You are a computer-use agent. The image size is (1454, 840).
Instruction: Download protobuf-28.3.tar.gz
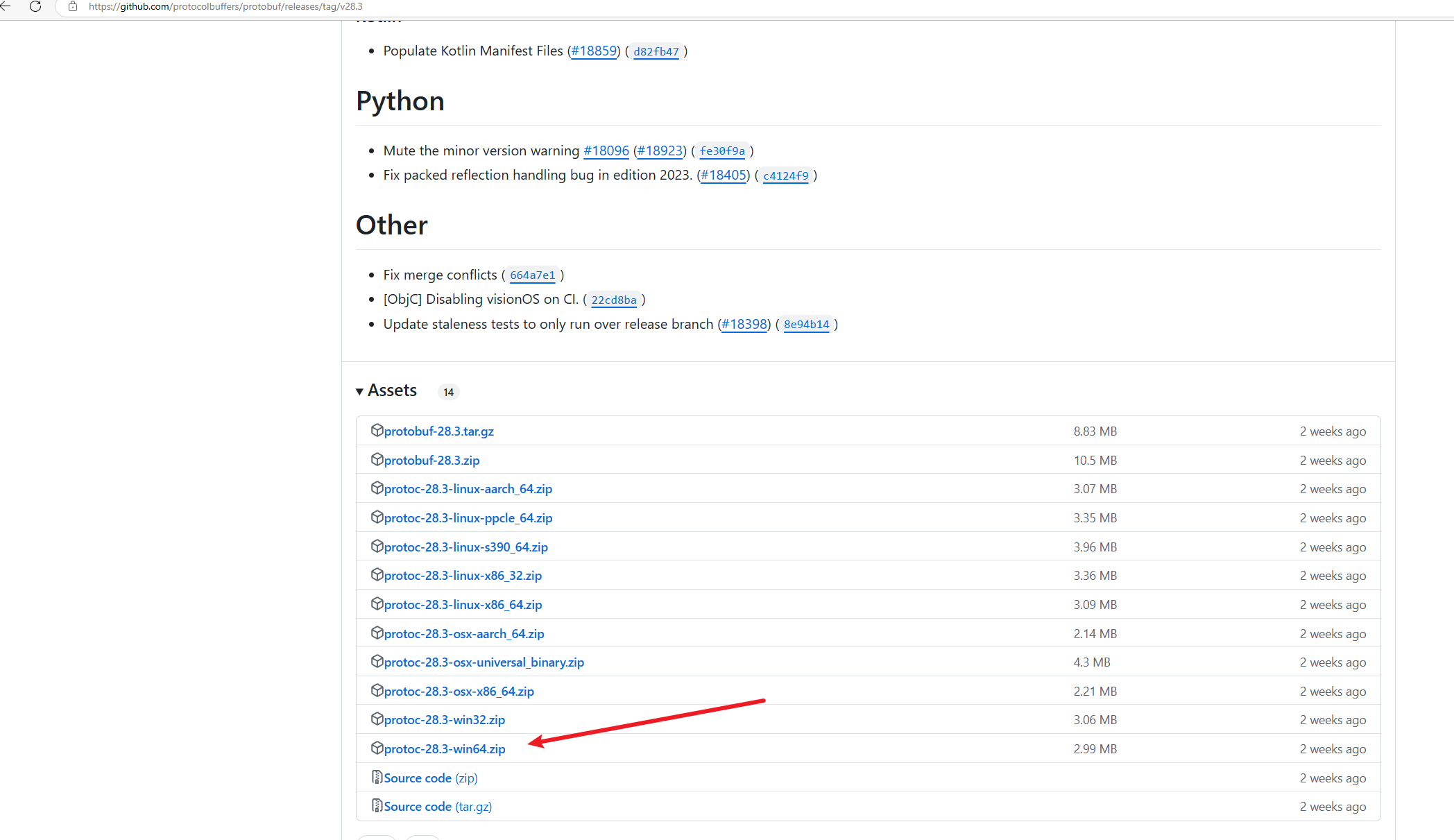(439, 431)
